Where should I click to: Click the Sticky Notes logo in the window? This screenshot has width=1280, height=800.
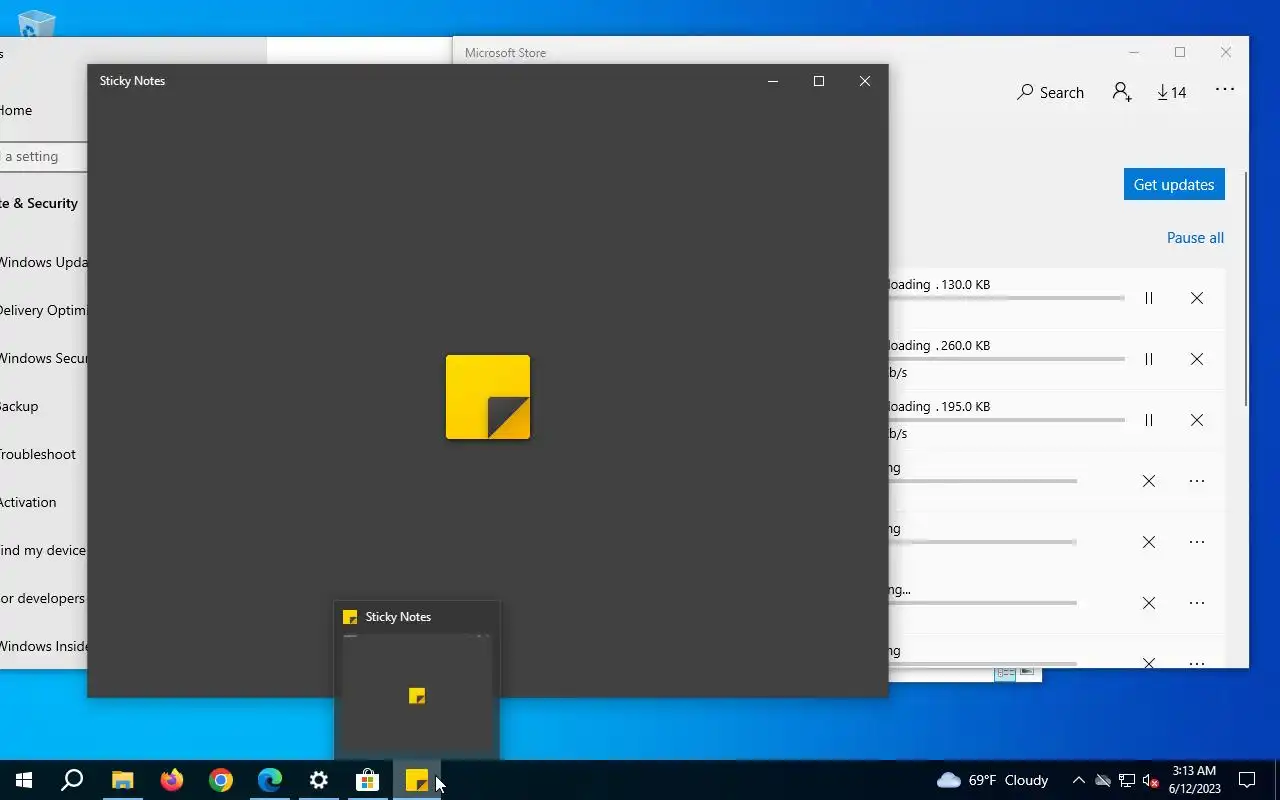tap(488, 397)
